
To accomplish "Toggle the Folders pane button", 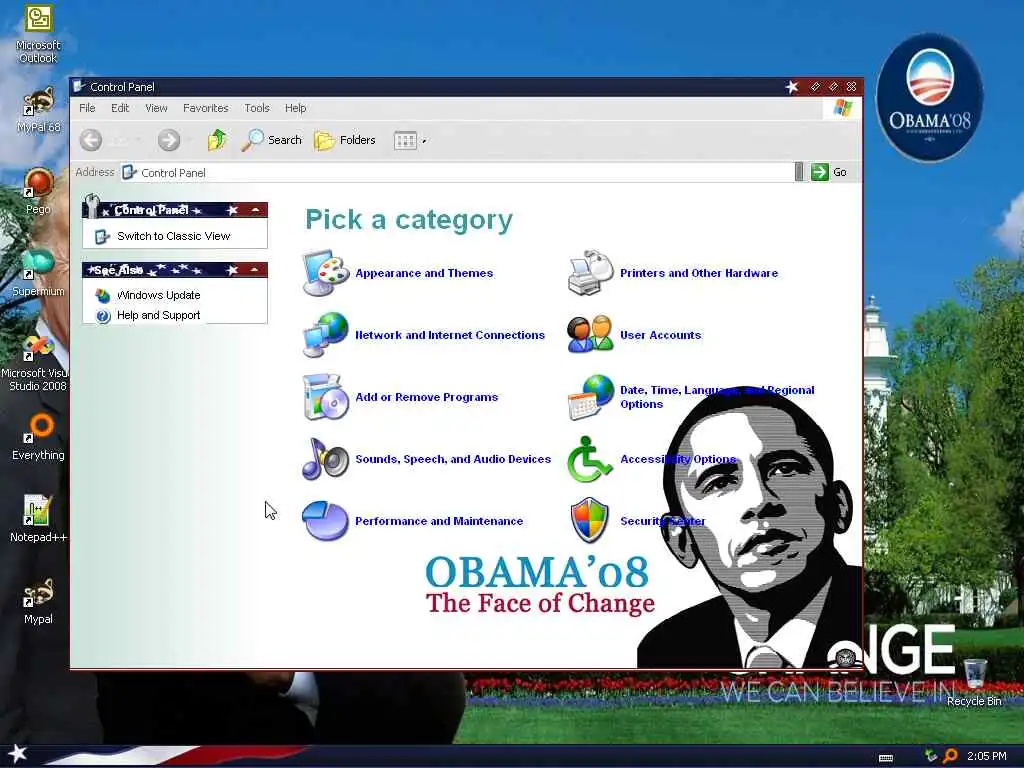I will [345, 140].
